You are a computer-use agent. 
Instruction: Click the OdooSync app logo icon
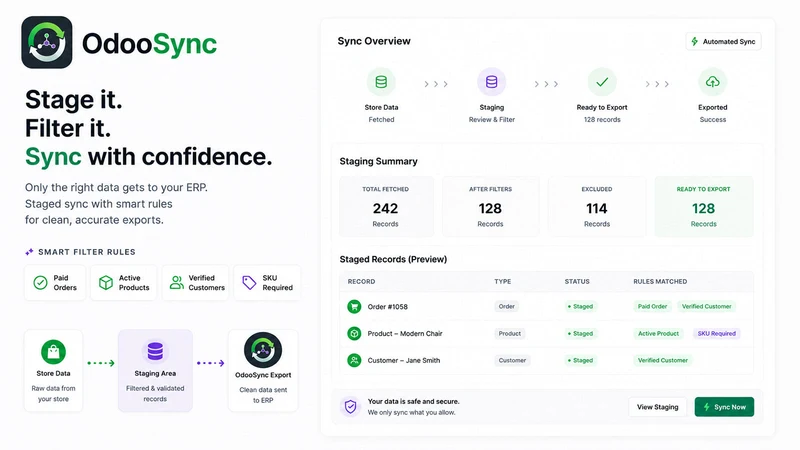click(47, 42)
